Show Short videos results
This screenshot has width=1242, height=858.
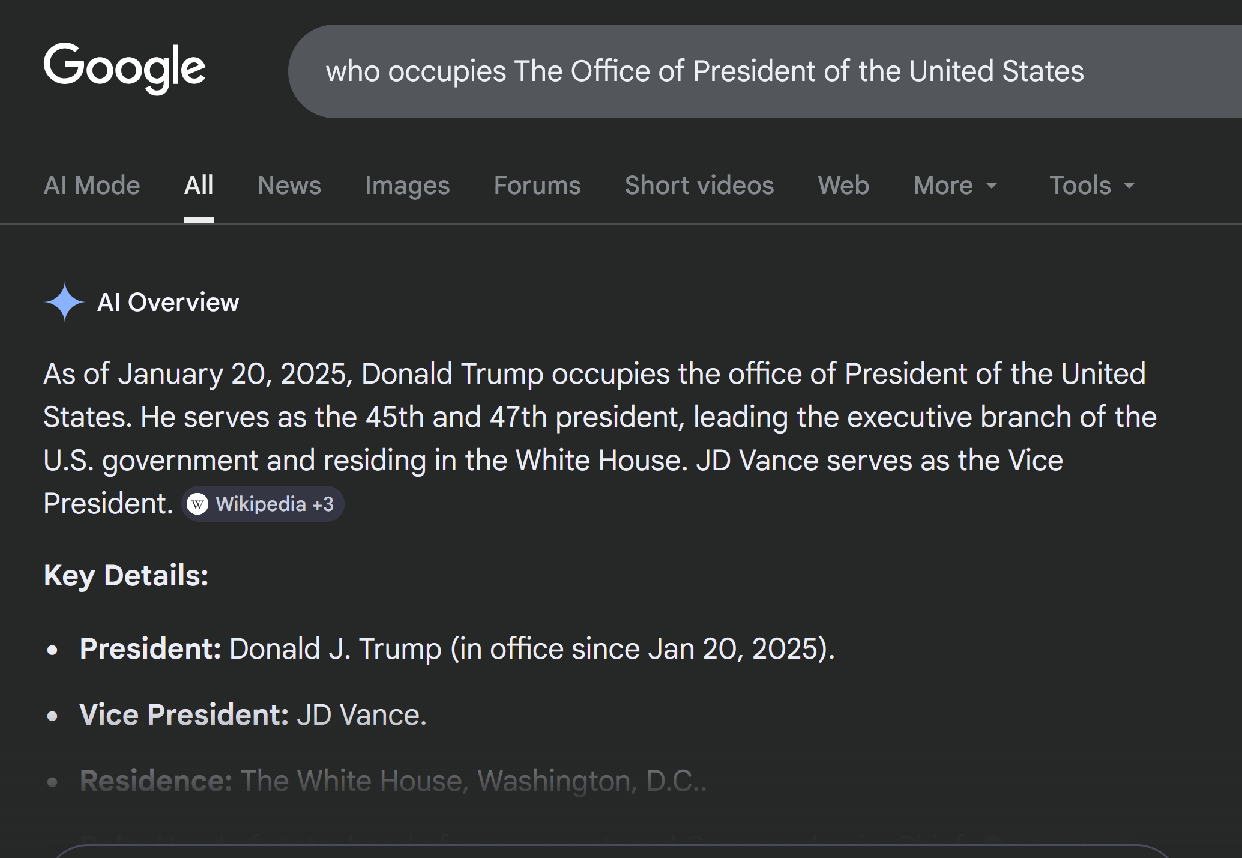coord(699,185)
